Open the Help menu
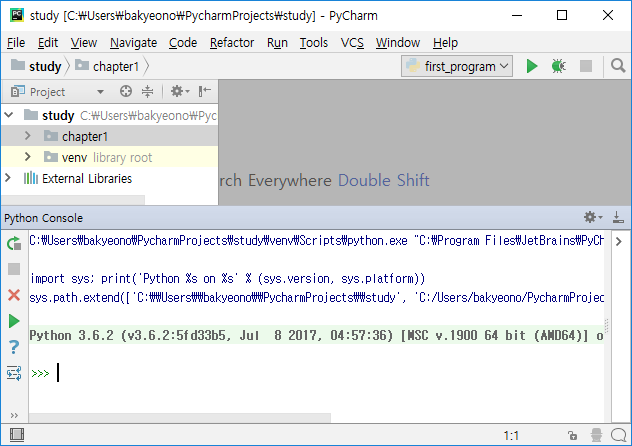The height and width of the screenshot is (446, 632). tap(445, 42)
